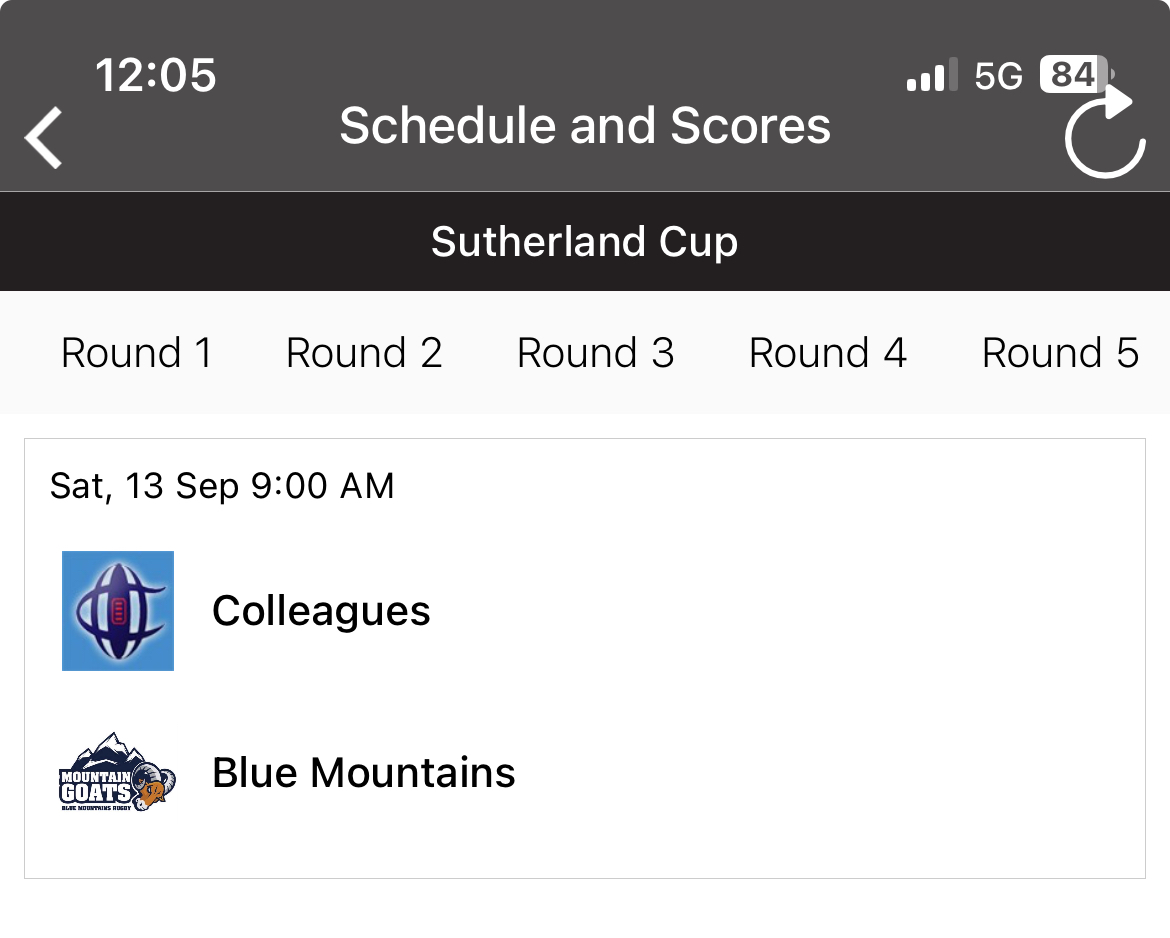This screenshot has width=1170, height=938.
Task: Refresh the schedule with reload icon
Action: coord(1105,131)
